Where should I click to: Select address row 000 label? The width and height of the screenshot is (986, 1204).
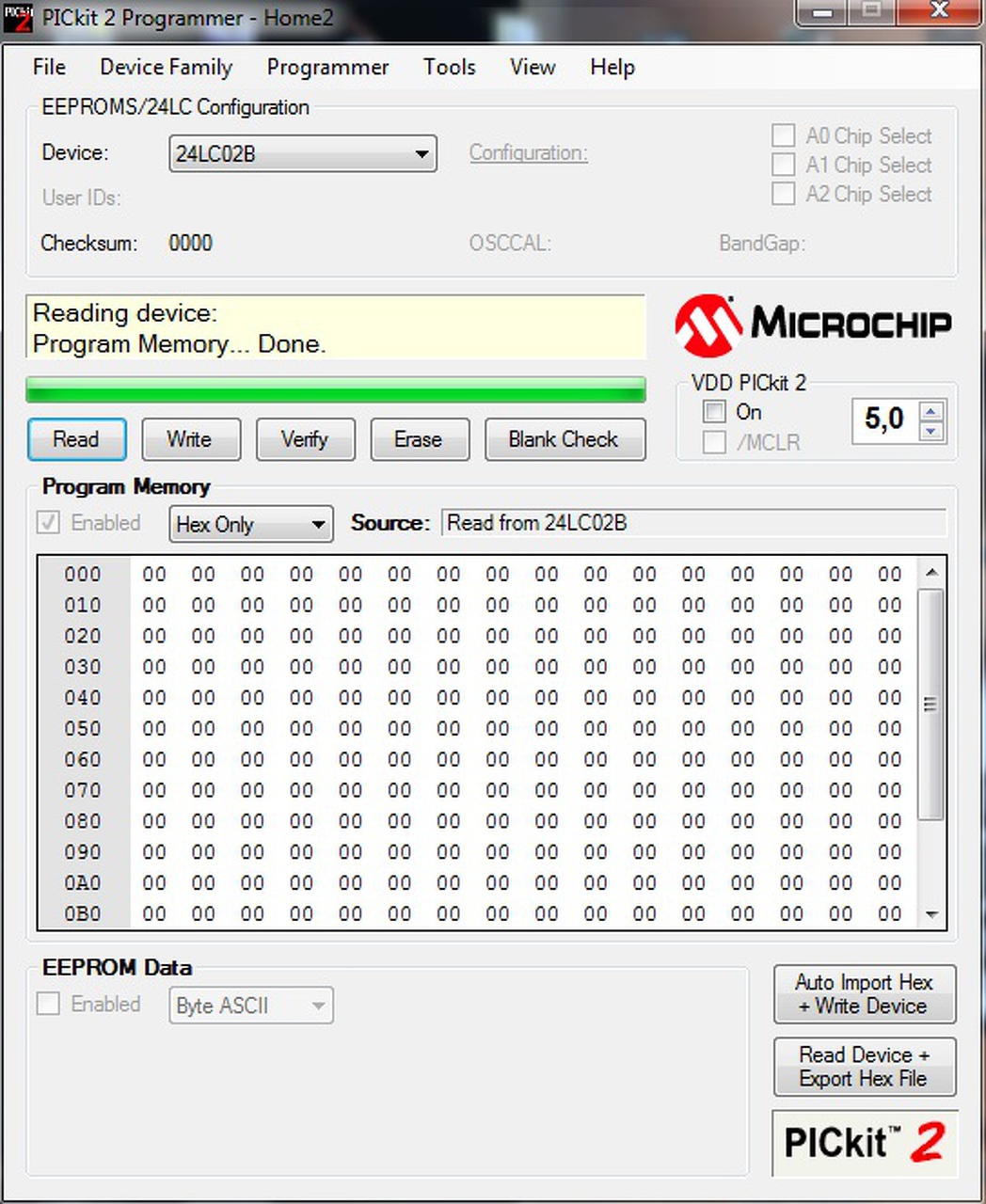click(83, 574)
